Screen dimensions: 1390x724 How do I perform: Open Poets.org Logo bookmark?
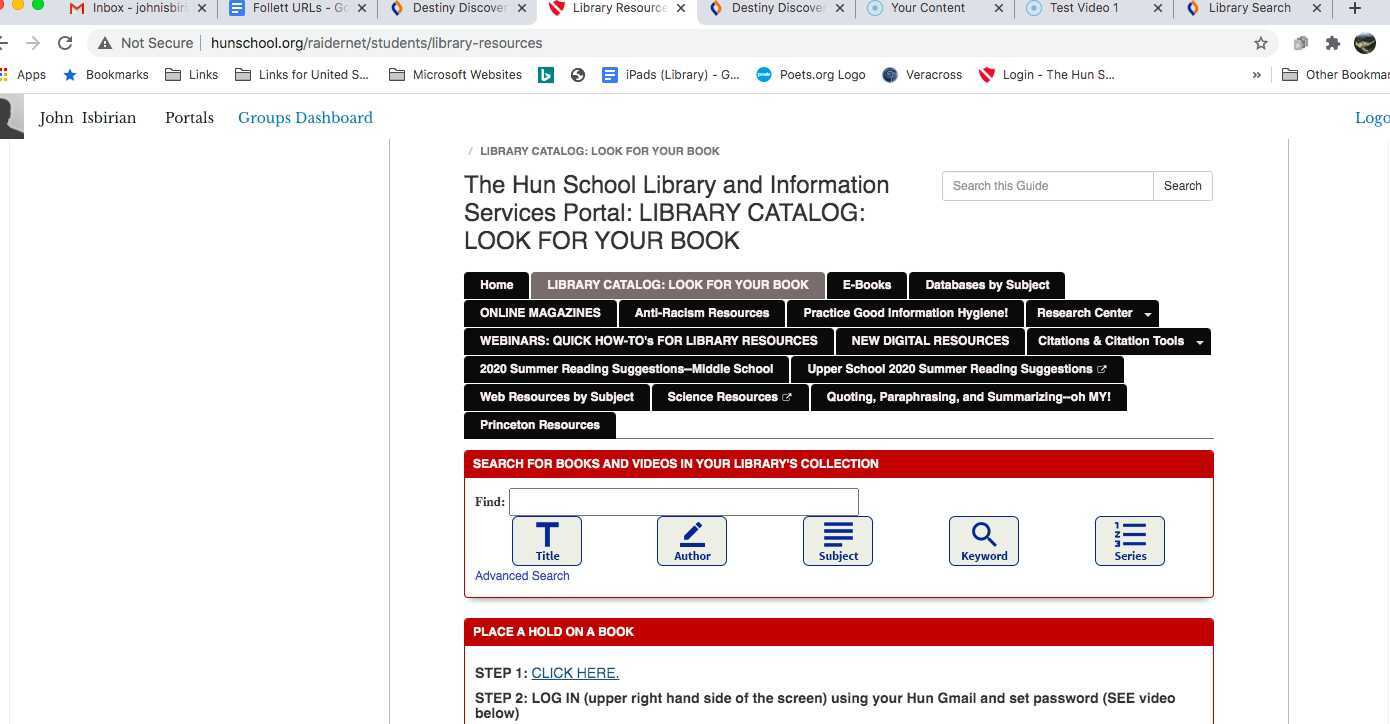[x=811, y=74]
